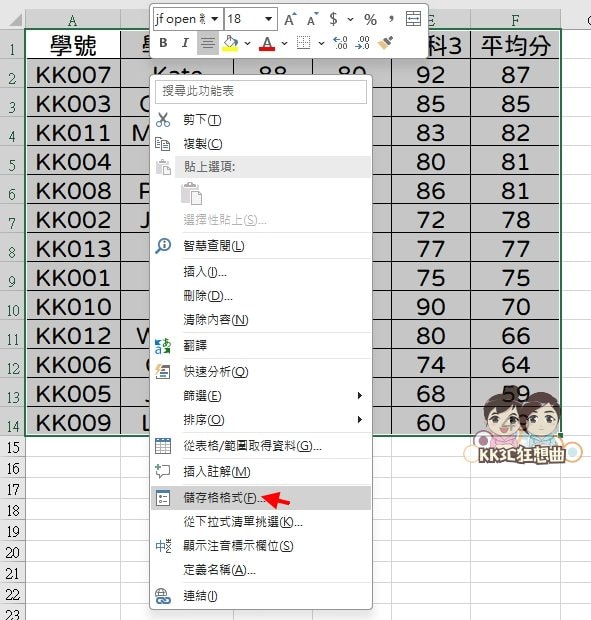Screen dimensions: 591x620
Task: Apply accounting dollar format
Action: tap(333, 19)
